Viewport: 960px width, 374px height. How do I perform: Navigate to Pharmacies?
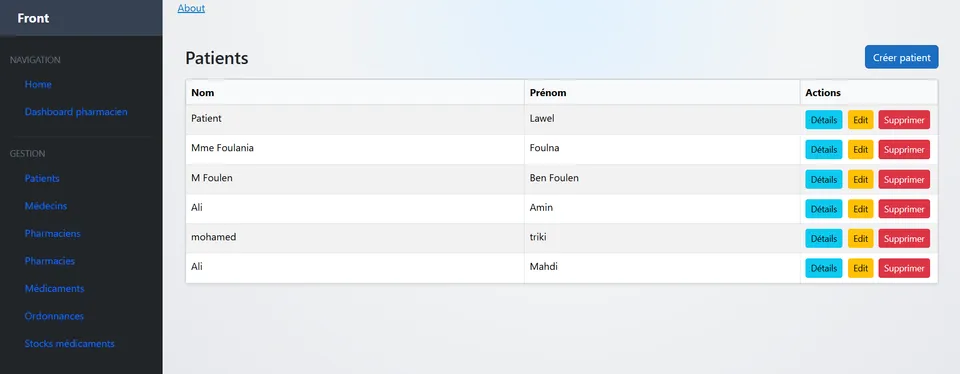point(50,261)
